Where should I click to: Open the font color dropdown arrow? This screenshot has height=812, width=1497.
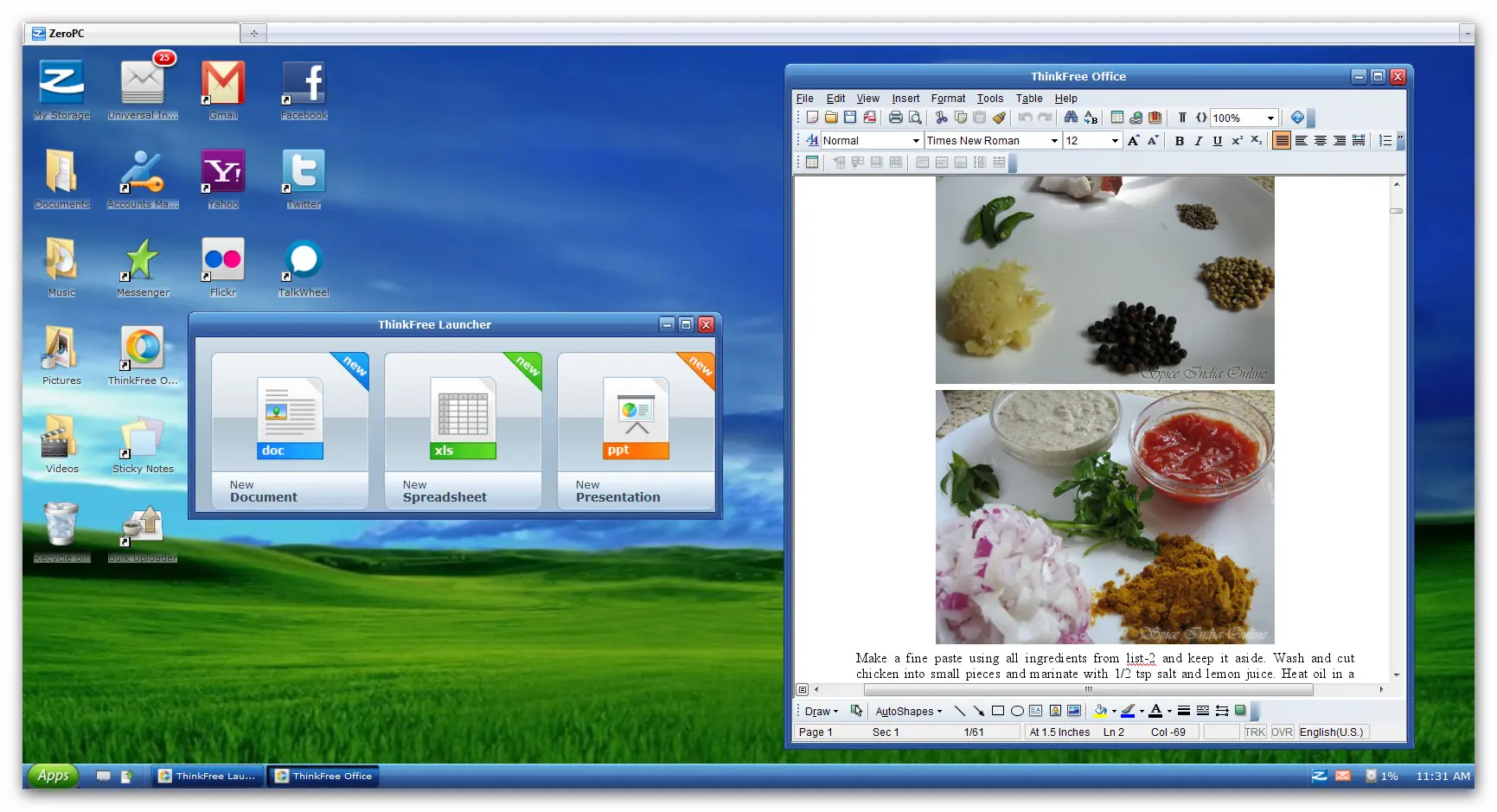tap(1169, 711)
